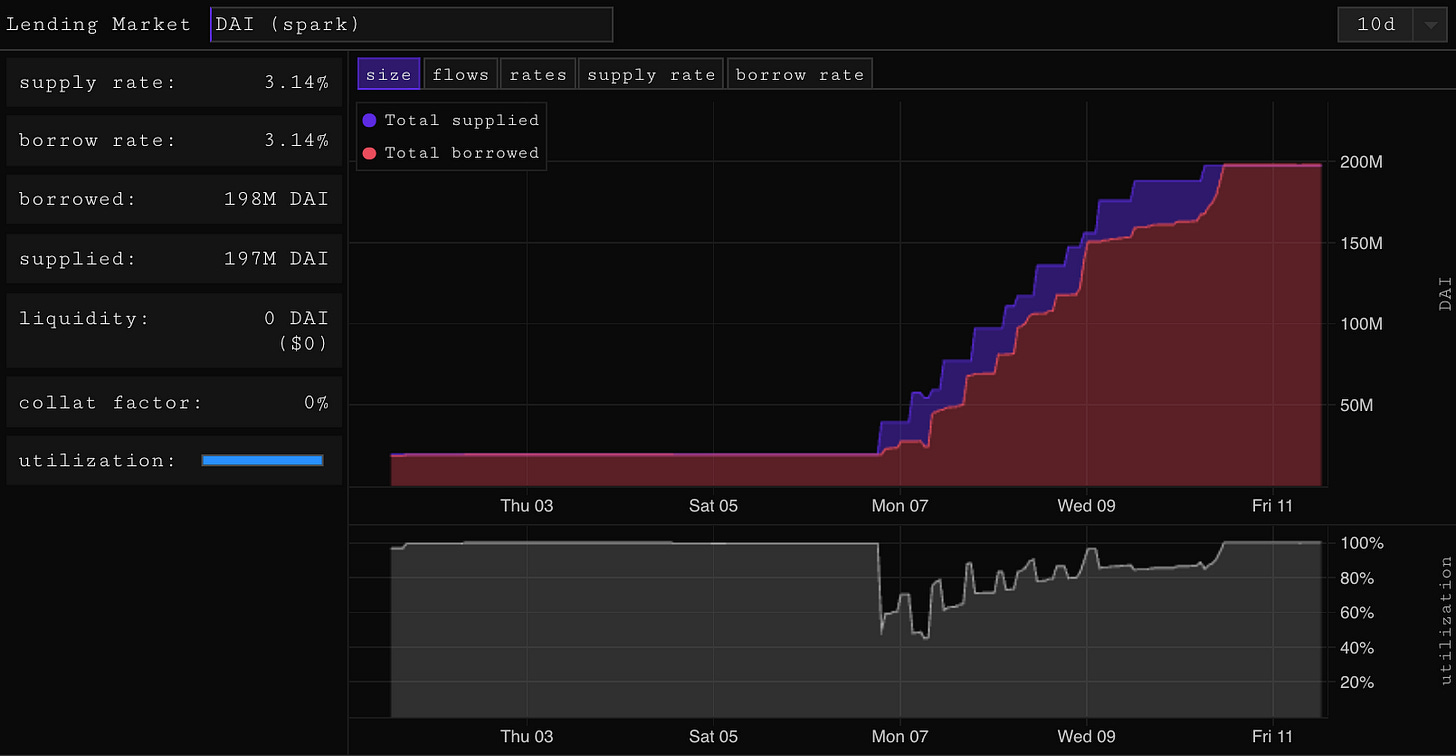Toggle the Total supplied legend entry
This screenshot has height=756, width=1456.
451,120
